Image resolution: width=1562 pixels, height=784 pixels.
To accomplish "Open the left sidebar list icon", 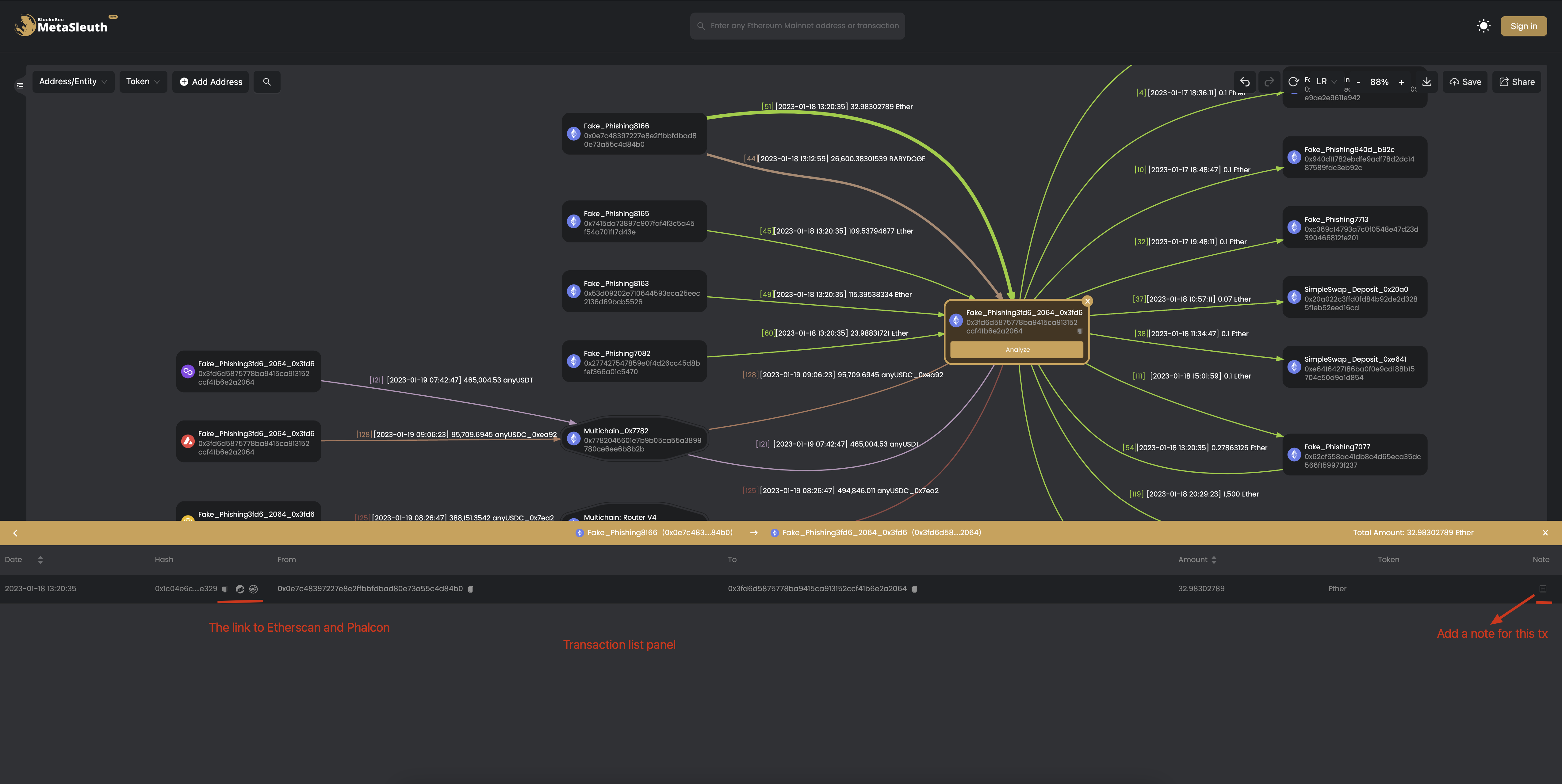I will pos(20,86).
